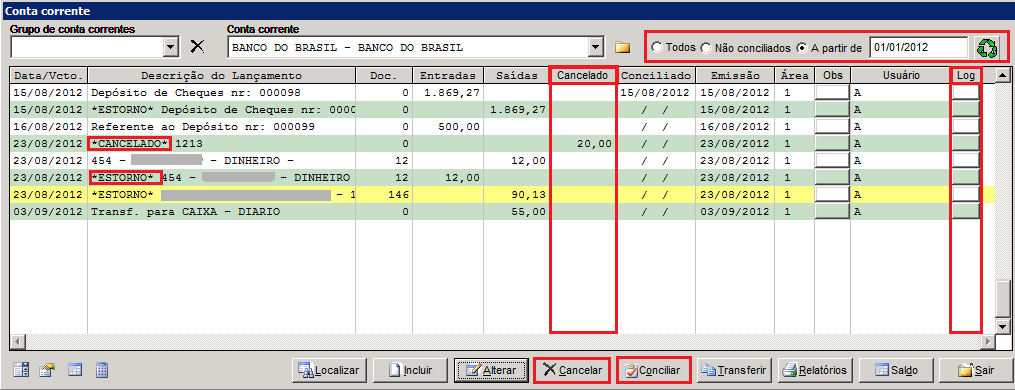Click the first bottom-left ledger icon
This screenshot has width=1015, height=390.
pos(21,370)
